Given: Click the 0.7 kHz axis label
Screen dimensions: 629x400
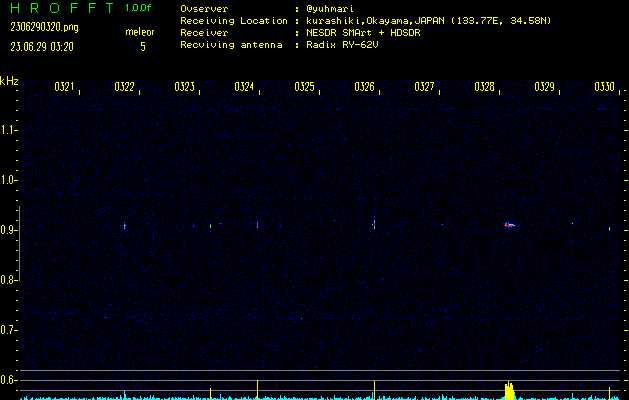Looking at the screenshot, I should pyautogui.click(x=9, y=330).
